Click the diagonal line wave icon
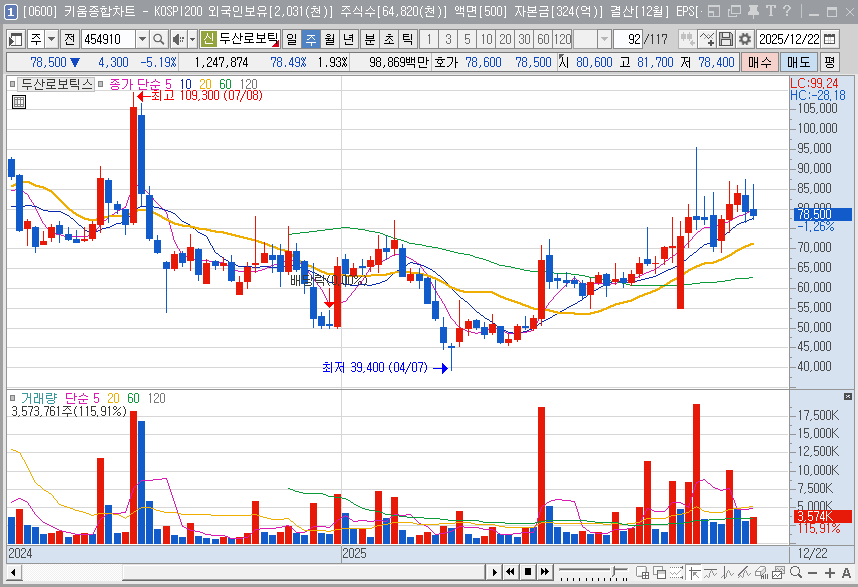858x587 pixels. pyautogui.click(x=744, y=573)
